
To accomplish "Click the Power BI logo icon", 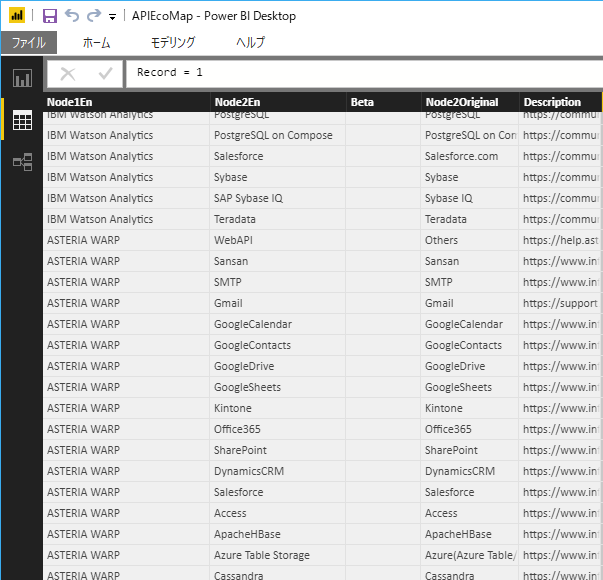I will click(17, 16).
